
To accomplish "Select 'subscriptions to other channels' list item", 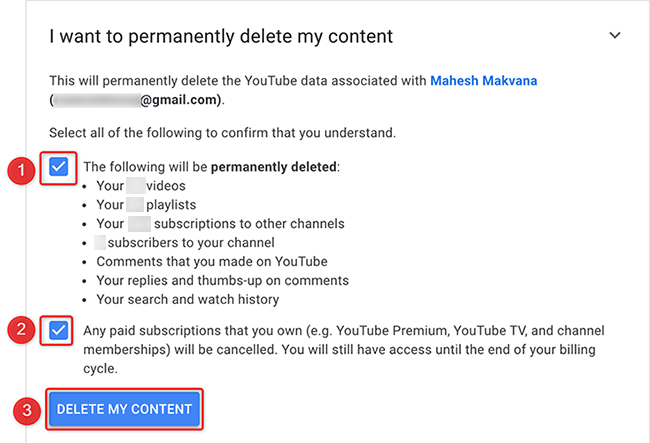I will click(220, 223).
